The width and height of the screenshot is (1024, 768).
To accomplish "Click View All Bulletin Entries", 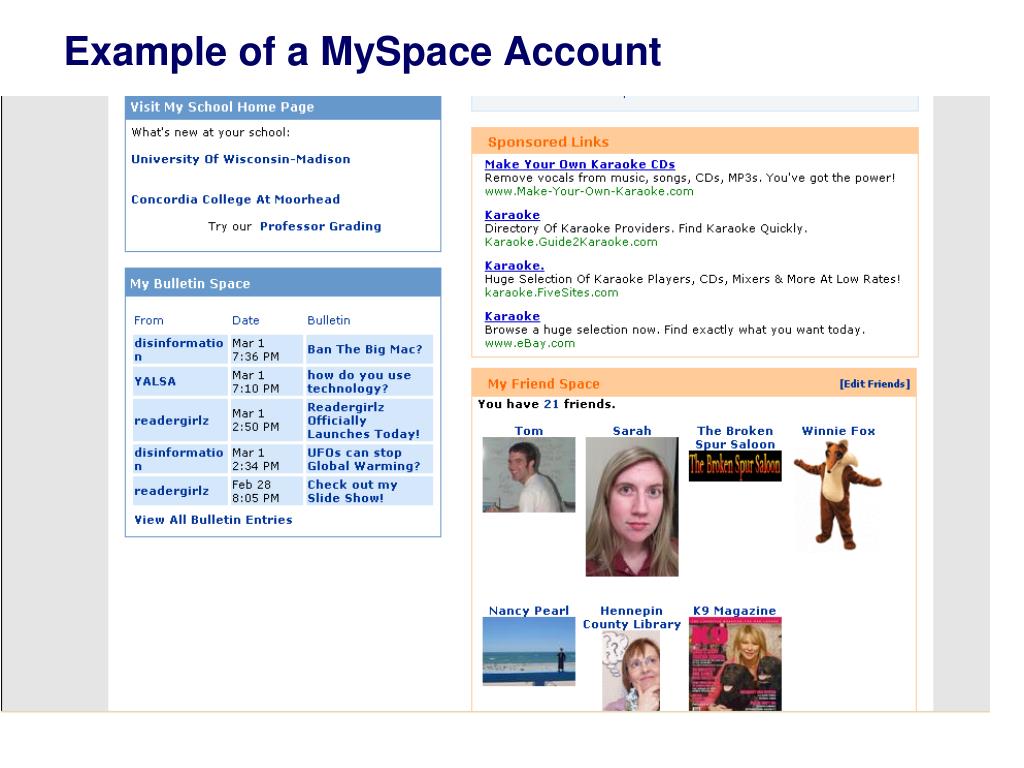I will 213,520.
